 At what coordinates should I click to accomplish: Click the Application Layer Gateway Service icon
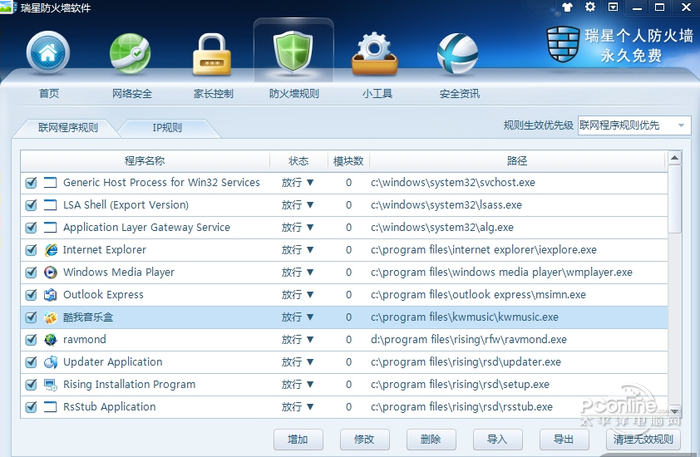pyautogui.click(x=51, y=228)
